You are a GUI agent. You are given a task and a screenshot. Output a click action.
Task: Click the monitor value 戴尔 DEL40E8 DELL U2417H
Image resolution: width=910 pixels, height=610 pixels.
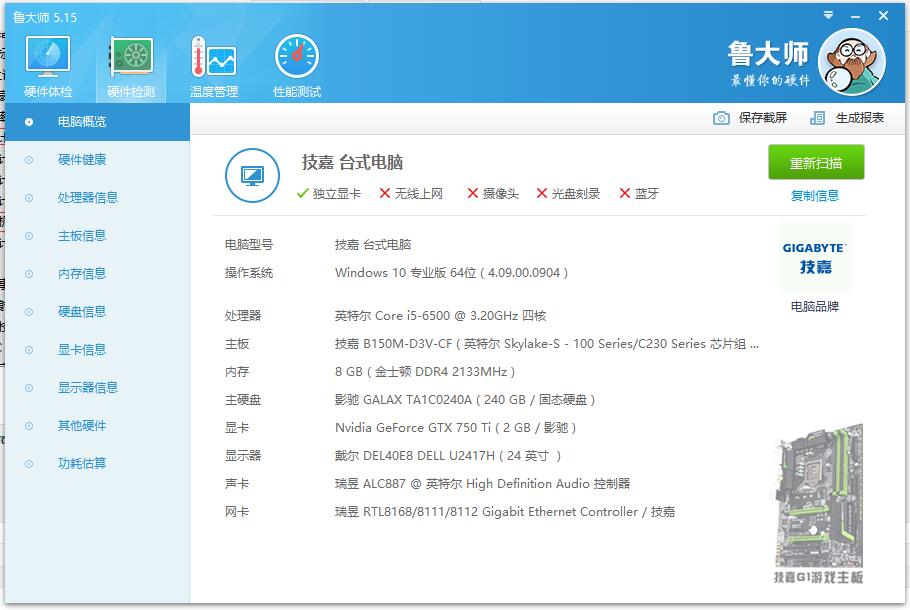coord(448,456)
